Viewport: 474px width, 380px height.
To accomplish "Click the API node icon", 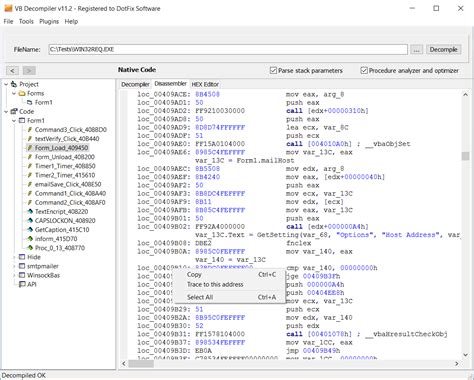I will (x=22, y=284).
